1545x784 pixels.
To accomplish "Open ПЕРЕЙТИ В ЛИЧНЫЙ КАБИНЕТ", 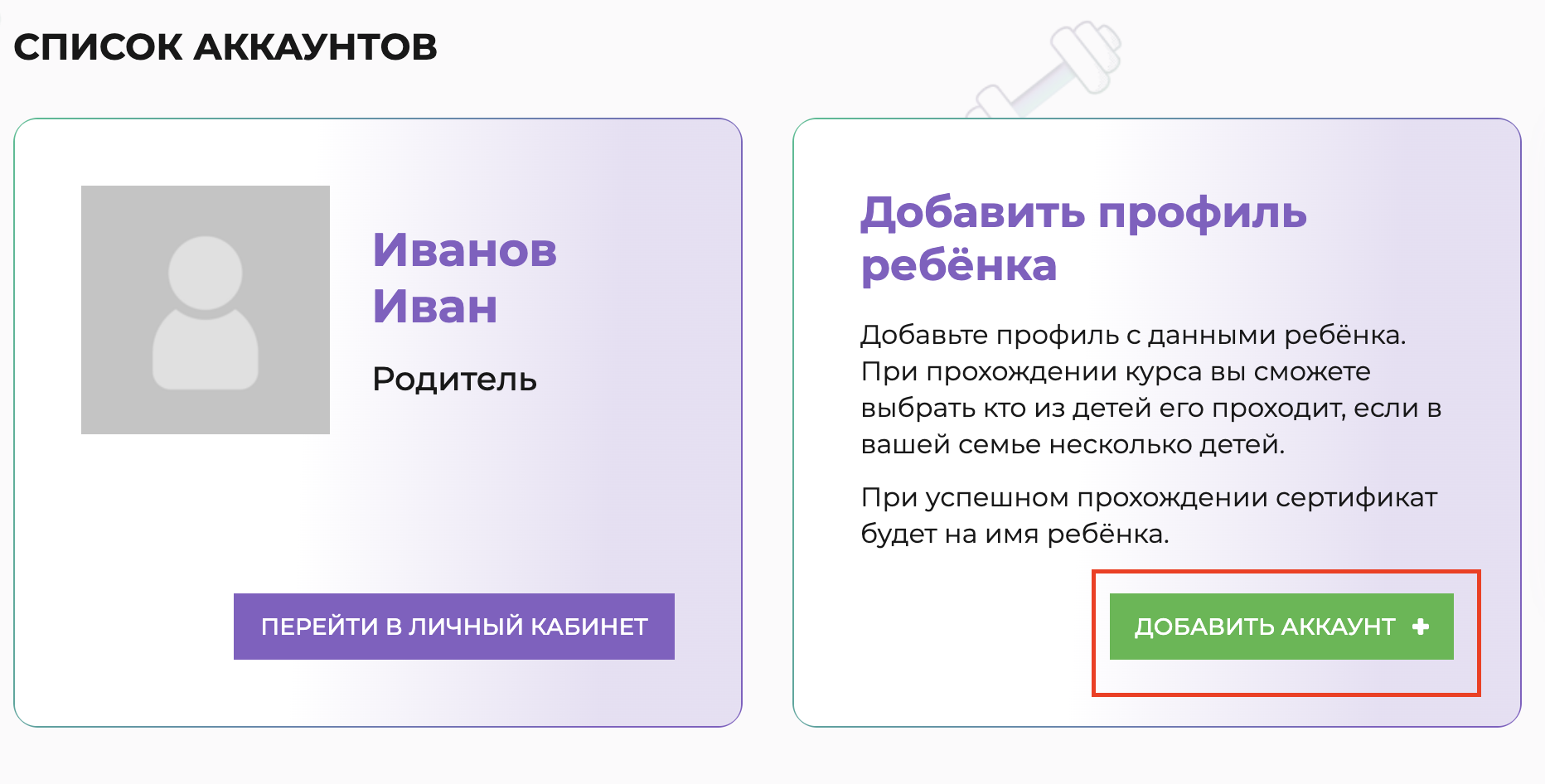I will pyautogui.click(x=454, y=627).
